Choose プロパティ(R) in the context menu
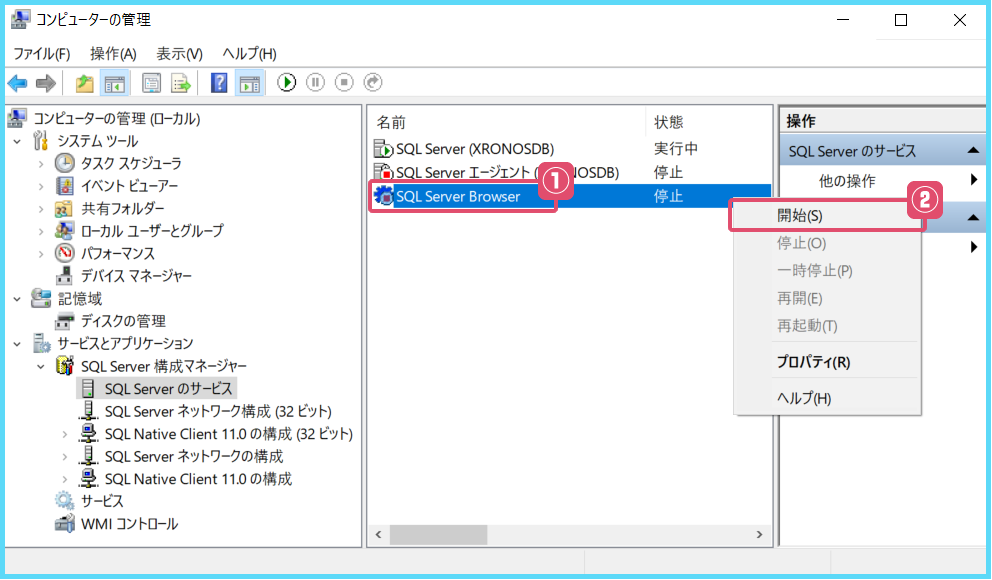Image resolution: width=992 pixels, height=580 pixels. click(813, 362)
